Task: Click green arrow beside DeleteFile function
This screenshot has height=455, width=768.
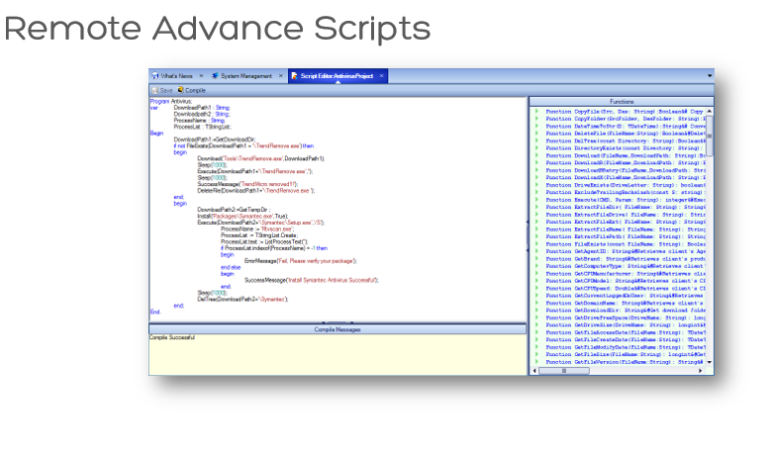Action: pyautogui.click(x=537, y=133)
